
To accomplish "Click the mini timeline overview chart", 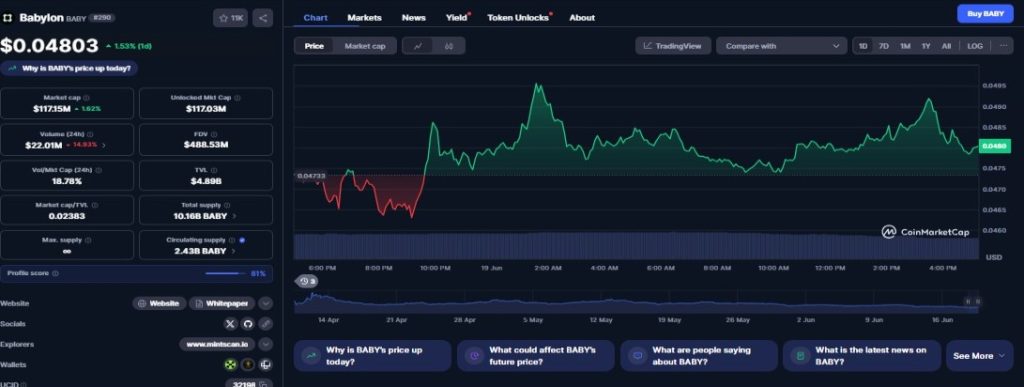I will (637, 302).
